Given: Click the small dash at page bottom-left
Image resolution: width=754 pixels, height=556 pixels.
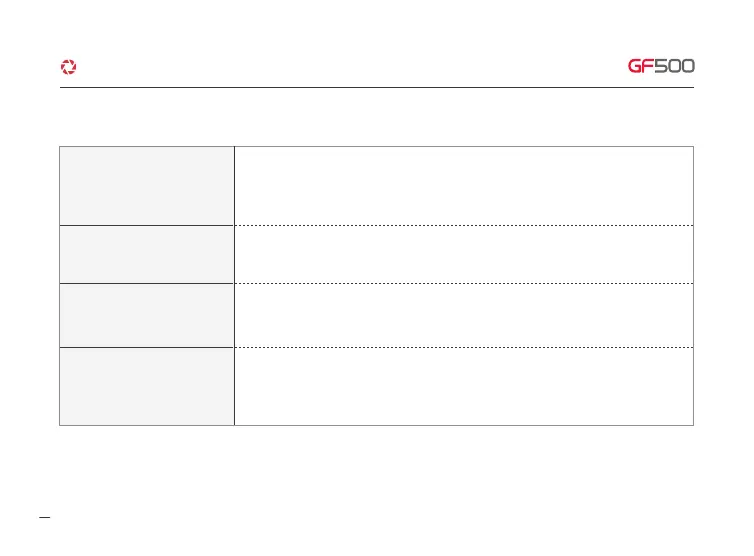Looking at the screenshot, I should click(44, 518).
